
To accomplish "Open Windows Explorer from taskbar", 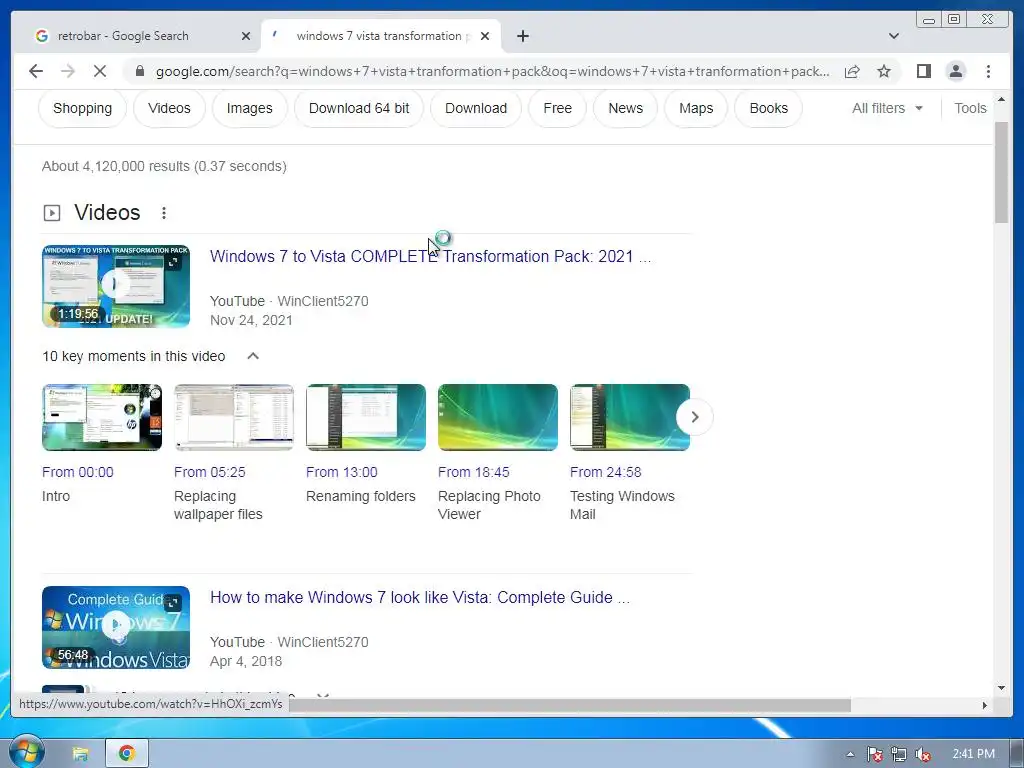I will [x=80, y=754].
